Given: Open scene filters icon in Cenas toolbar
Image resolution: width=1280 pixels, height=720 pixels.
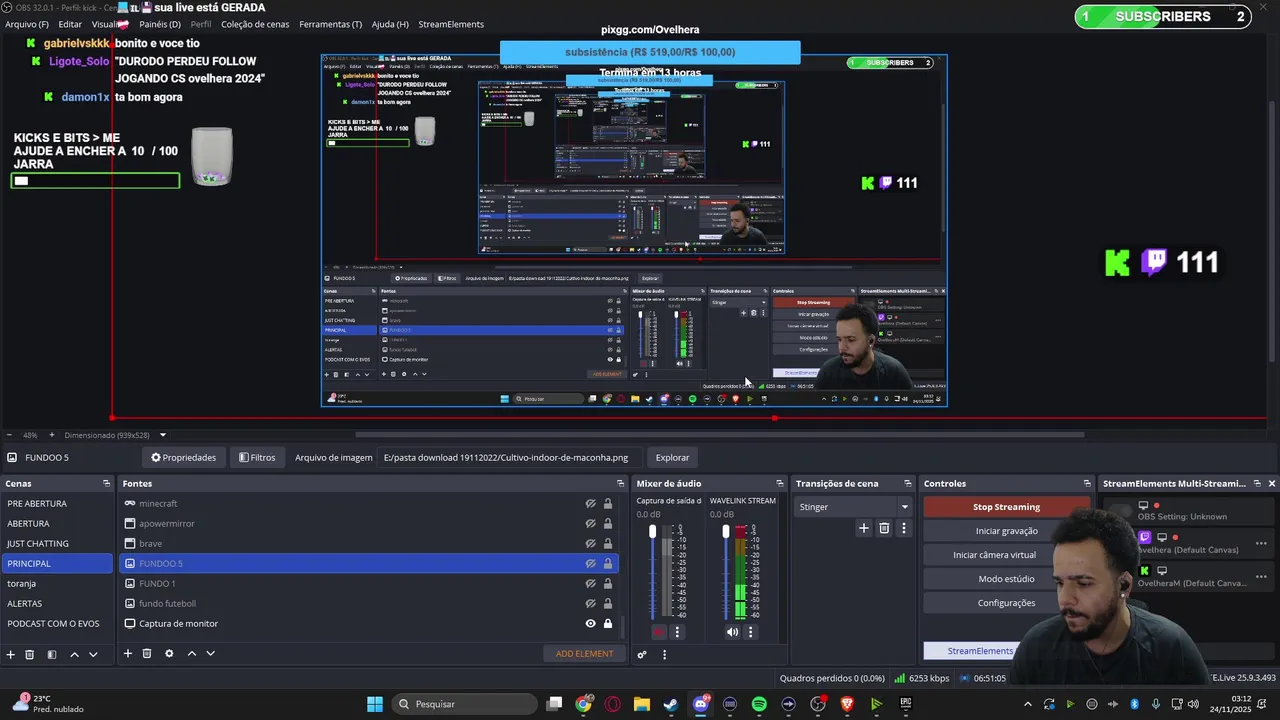Looking at the screenshot, I should pos(52,654).
